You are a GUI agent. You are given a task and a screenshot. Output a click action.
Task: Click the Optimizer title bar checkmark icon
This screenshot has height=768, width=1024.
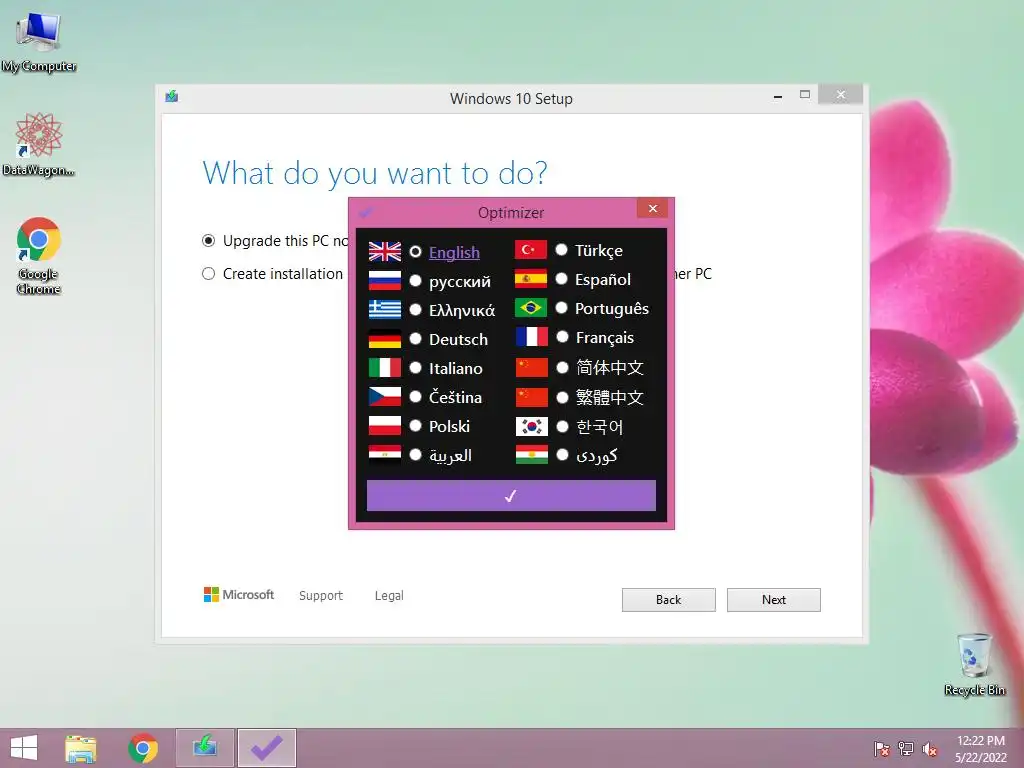pos(366,212)
